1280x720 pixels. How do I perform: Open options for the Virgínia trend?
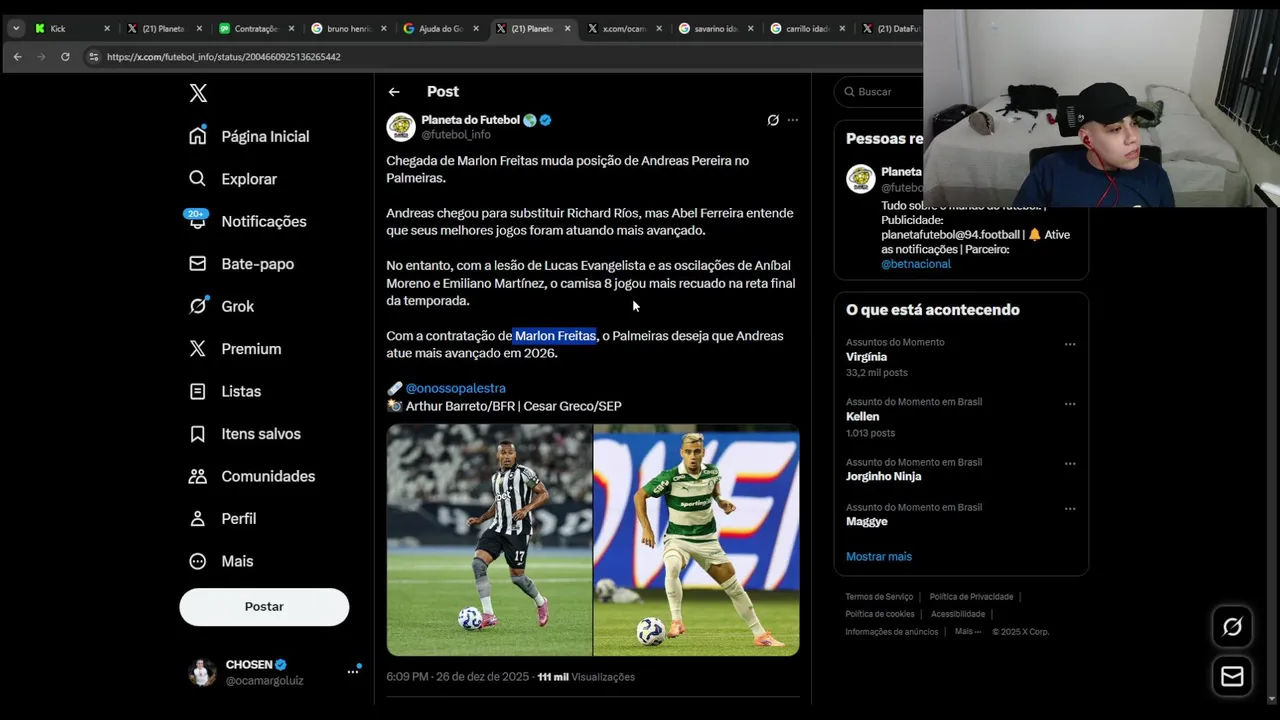coord(1070,344)
